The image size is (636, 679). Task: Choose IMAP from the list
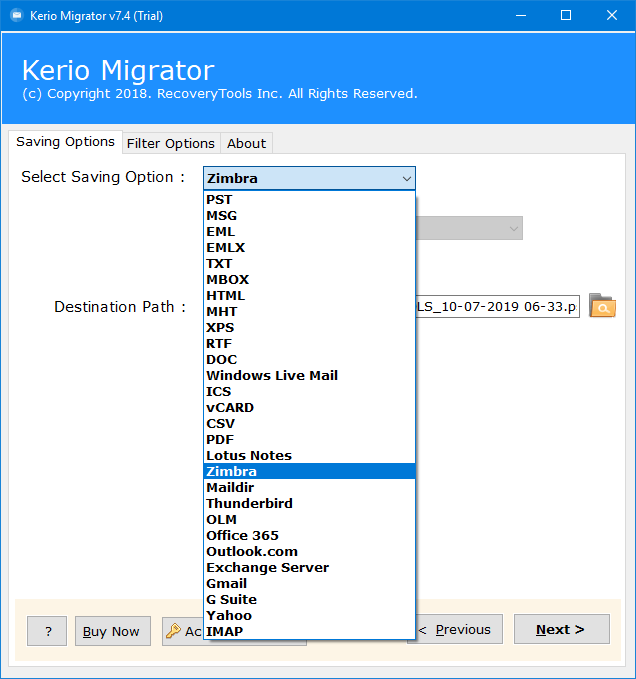point(309,632)
